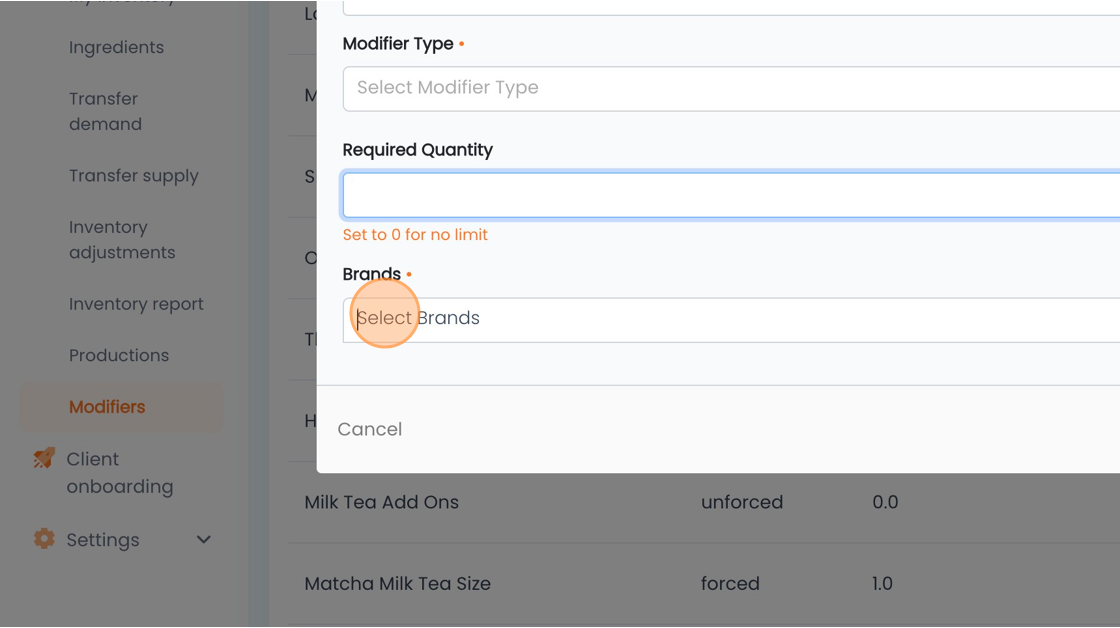Open the Select Brands dropdown
The image size is (1120, 628).
[731, 319]
